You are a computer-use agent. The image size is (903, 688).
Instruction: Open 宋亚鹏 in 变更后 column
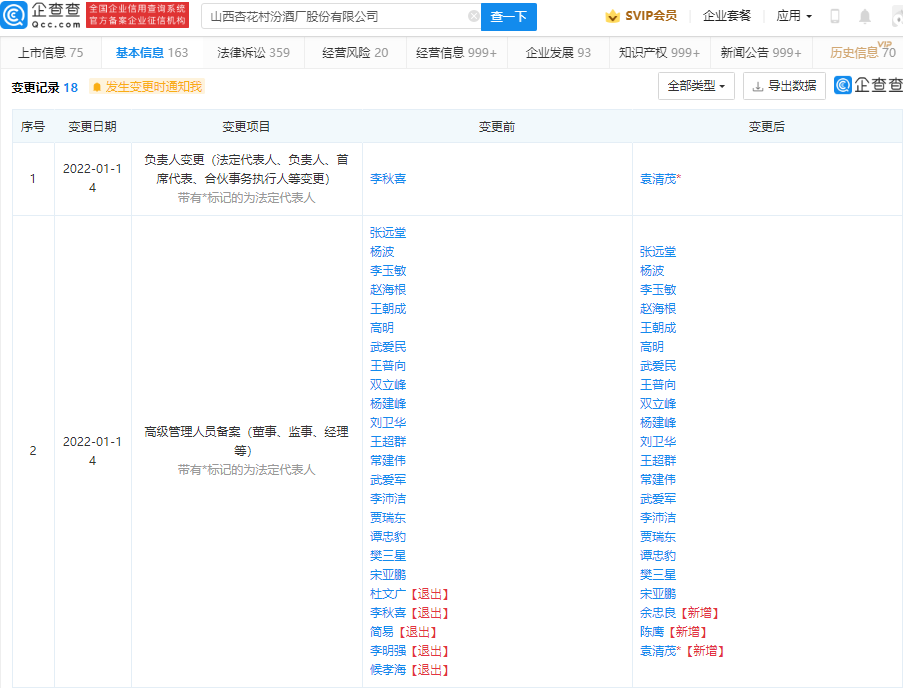pos(658,594)
